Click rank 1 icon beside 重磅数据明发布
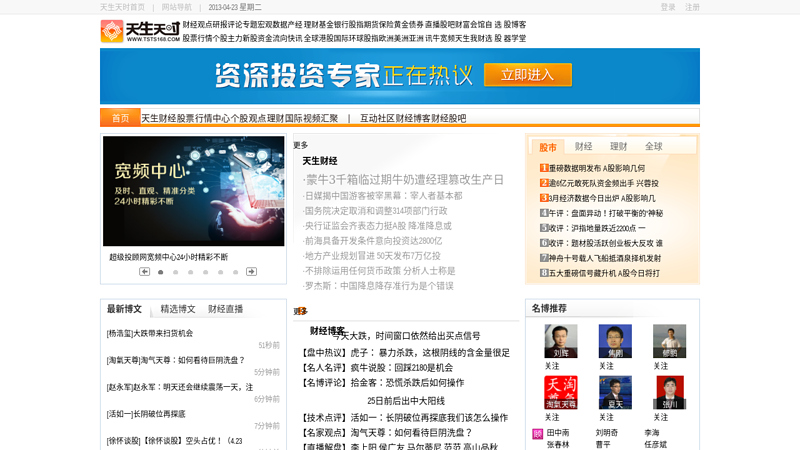800x450 pixels. (x=544, y=167)
